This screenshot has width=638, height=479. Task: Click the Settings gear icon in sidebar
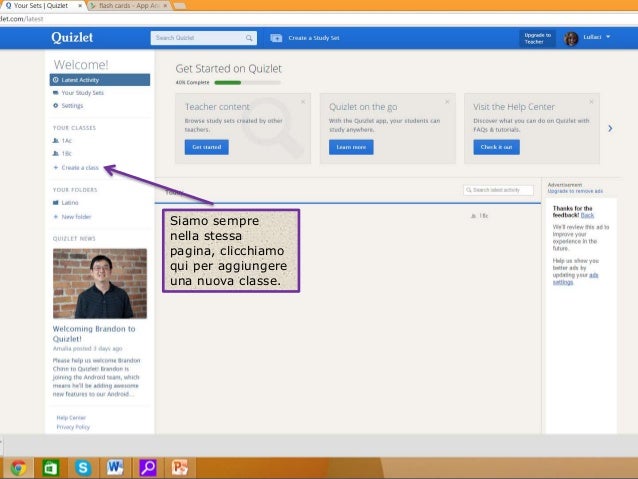click(56, 105)
